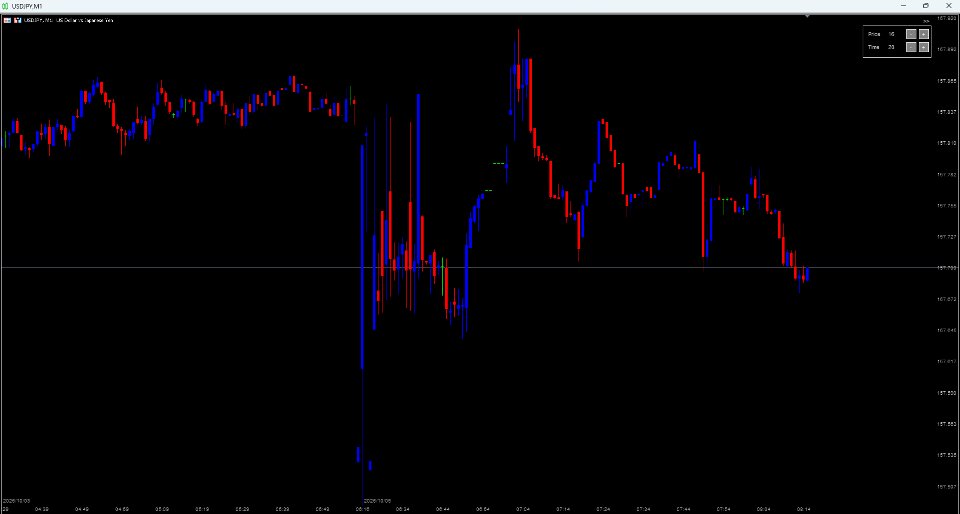Click the Price label in the scale panel

click(874, 34)
